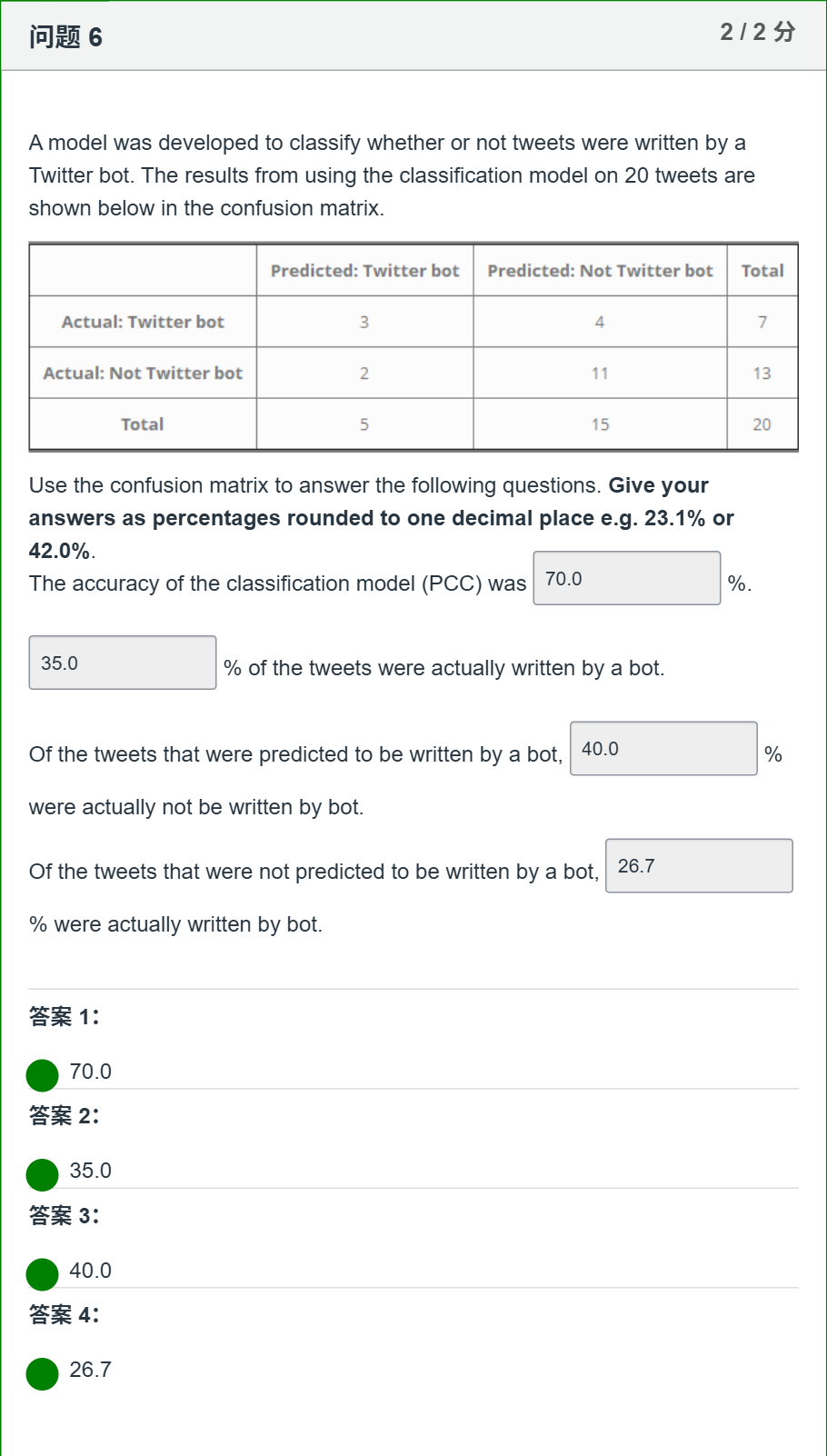Click the green circle beside answer 40.0
This screenshot has height=1456, width=827.
tap(42, 1274)
